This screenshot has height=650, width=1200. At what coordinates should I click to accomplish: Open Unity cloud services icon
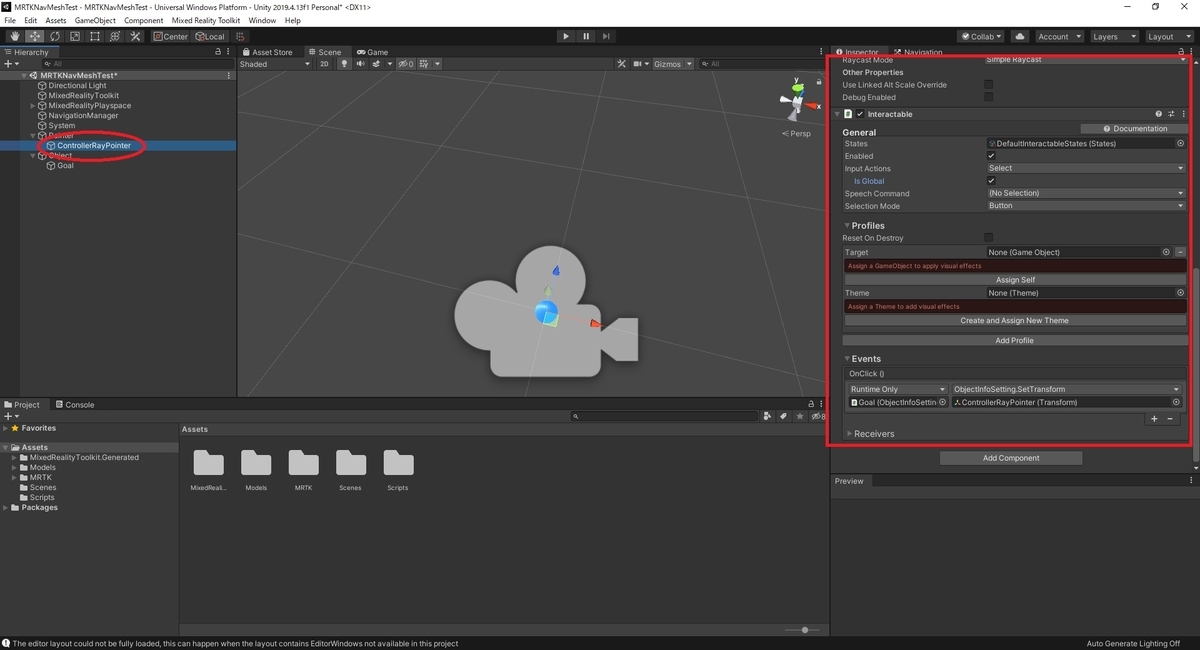click(x=1020, y=36)
